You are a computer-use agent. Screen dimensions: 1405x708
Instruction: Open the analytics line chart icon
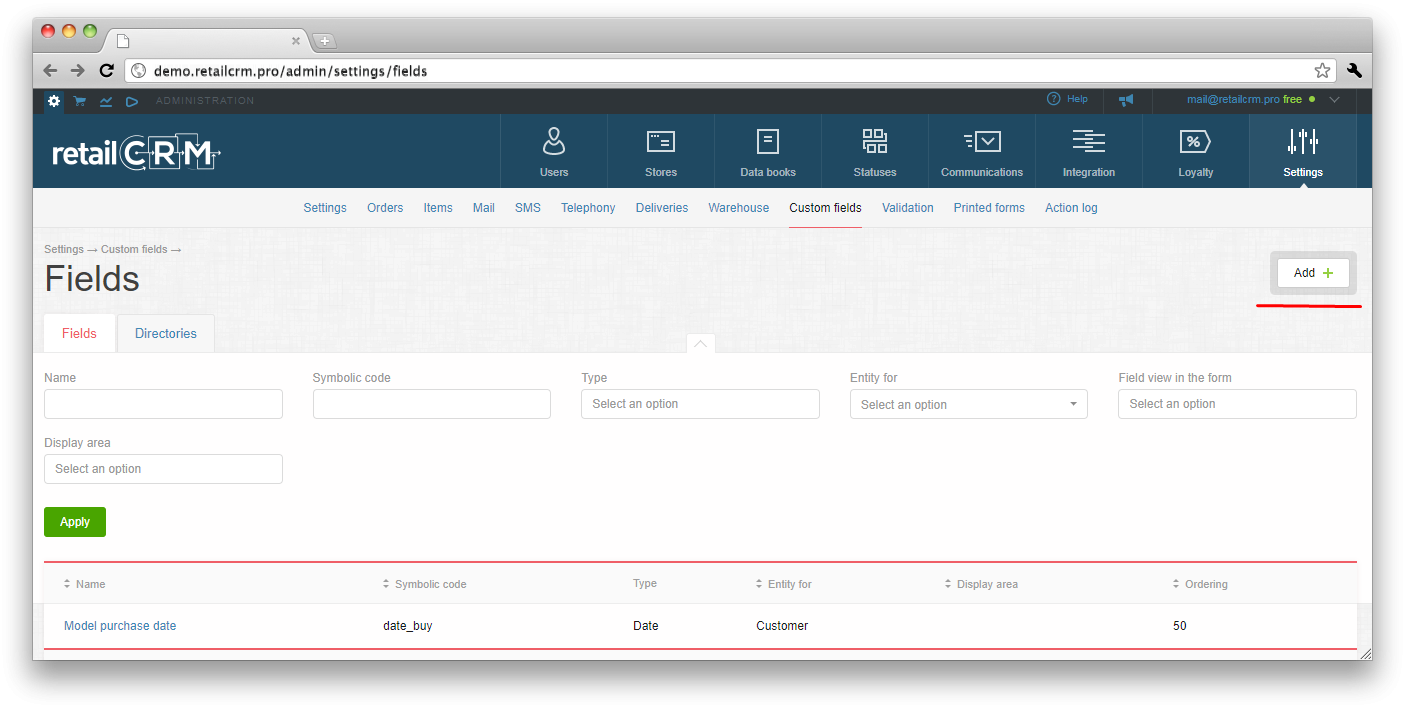tap(105, 101)
